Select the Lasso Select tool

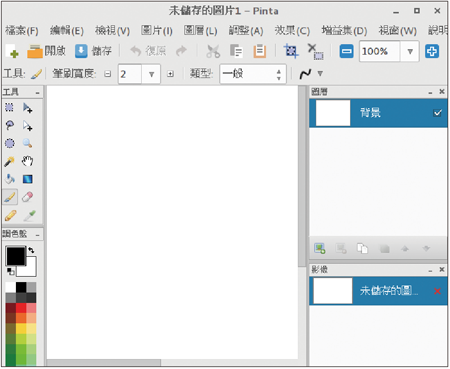(9, 126)
